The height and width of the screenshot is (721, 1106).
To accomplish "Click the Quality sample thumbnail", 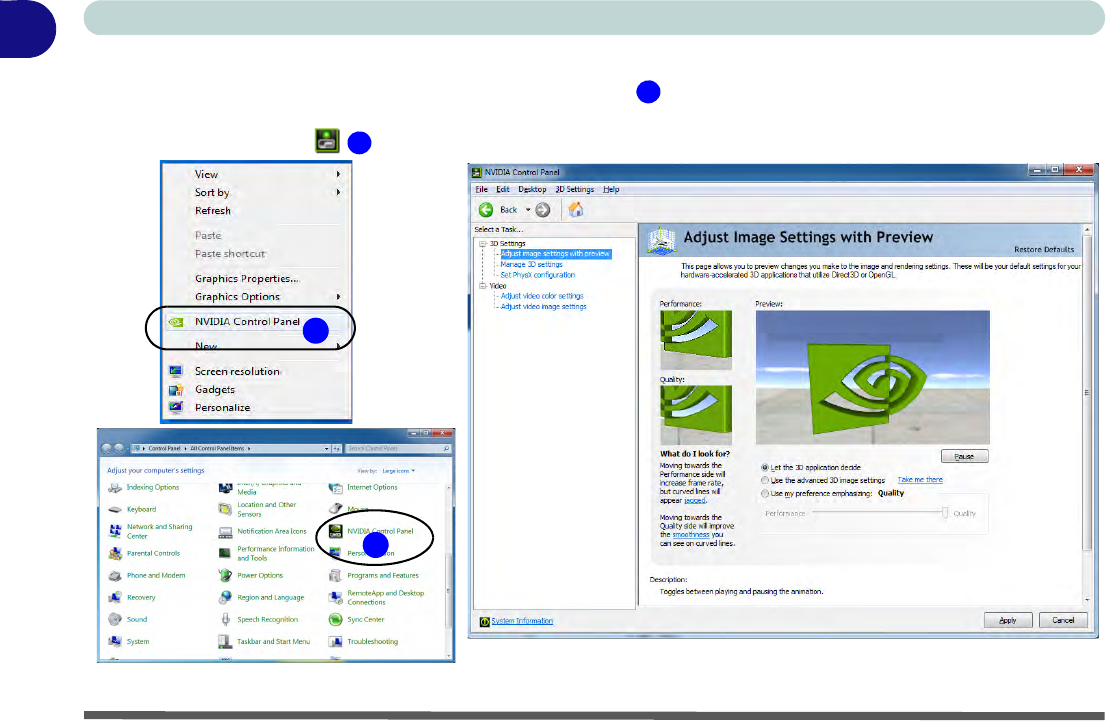I will coord(695,415).
